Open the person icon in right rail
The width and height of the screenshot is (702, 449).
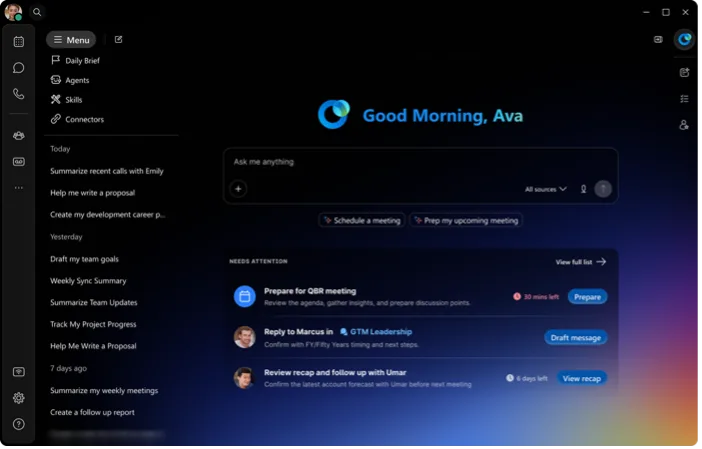684,125
